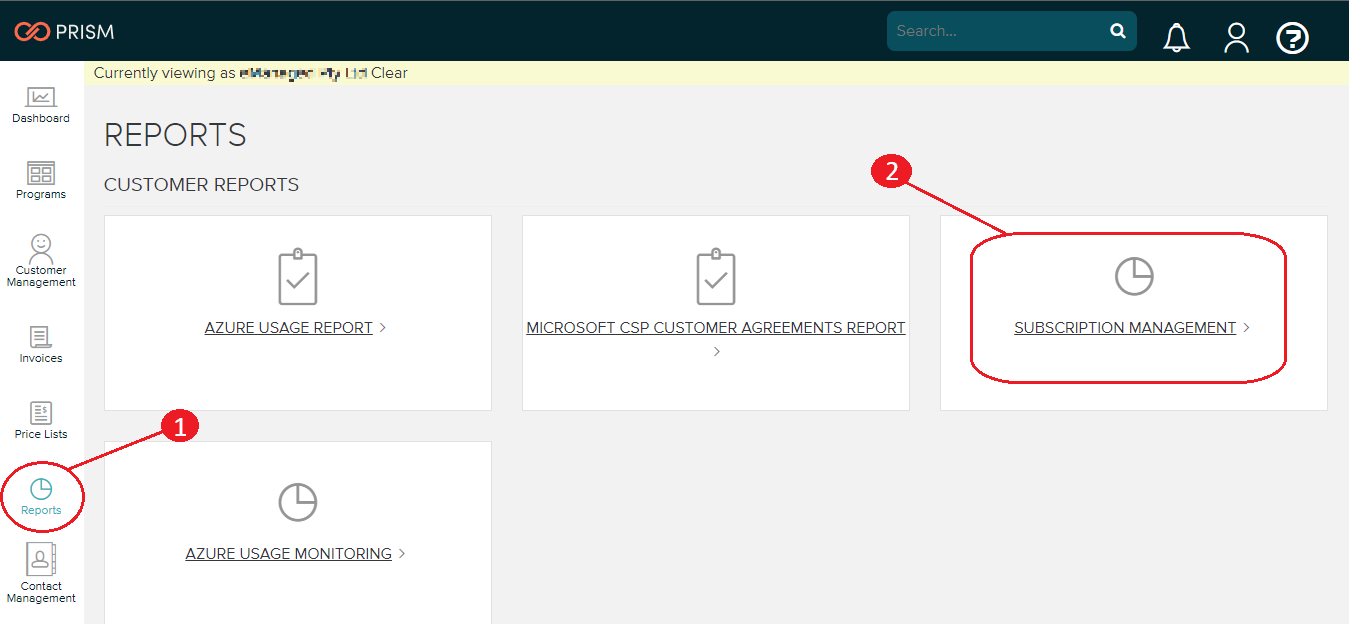Type in the Search input field
The width and height of the screenshot is (1349, 624).
(995, 31)
